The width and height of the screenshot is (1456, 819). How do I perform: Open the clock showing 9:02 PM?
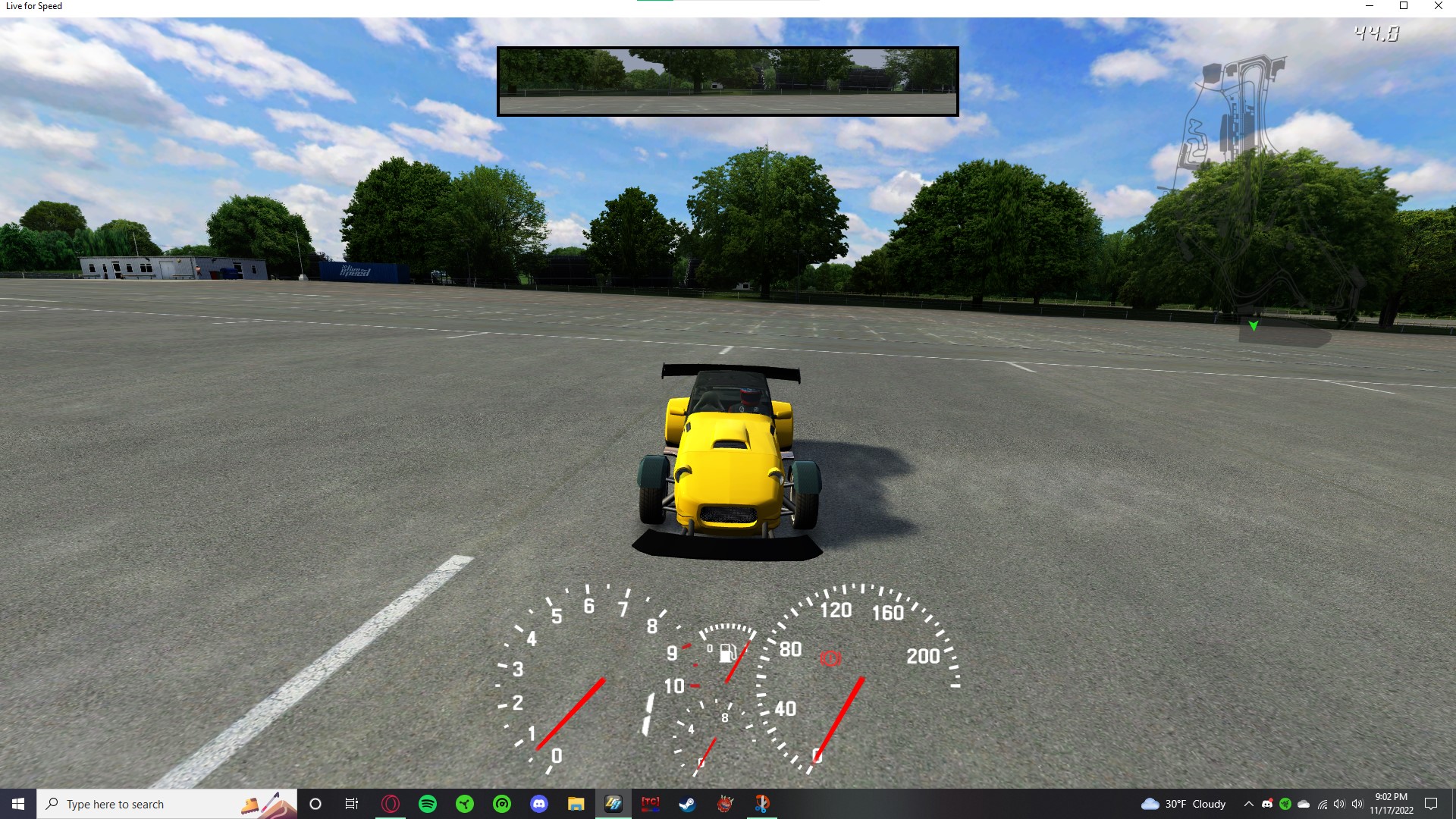point(1391,804)
